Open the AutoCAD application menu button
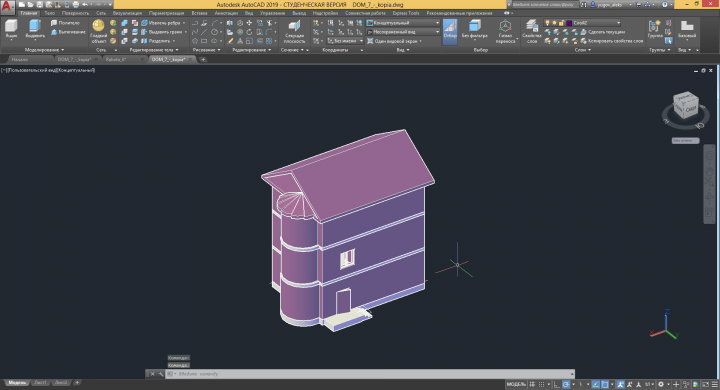Image resolution: width=720 pixels, height=390 pixels. click(7, 6)
